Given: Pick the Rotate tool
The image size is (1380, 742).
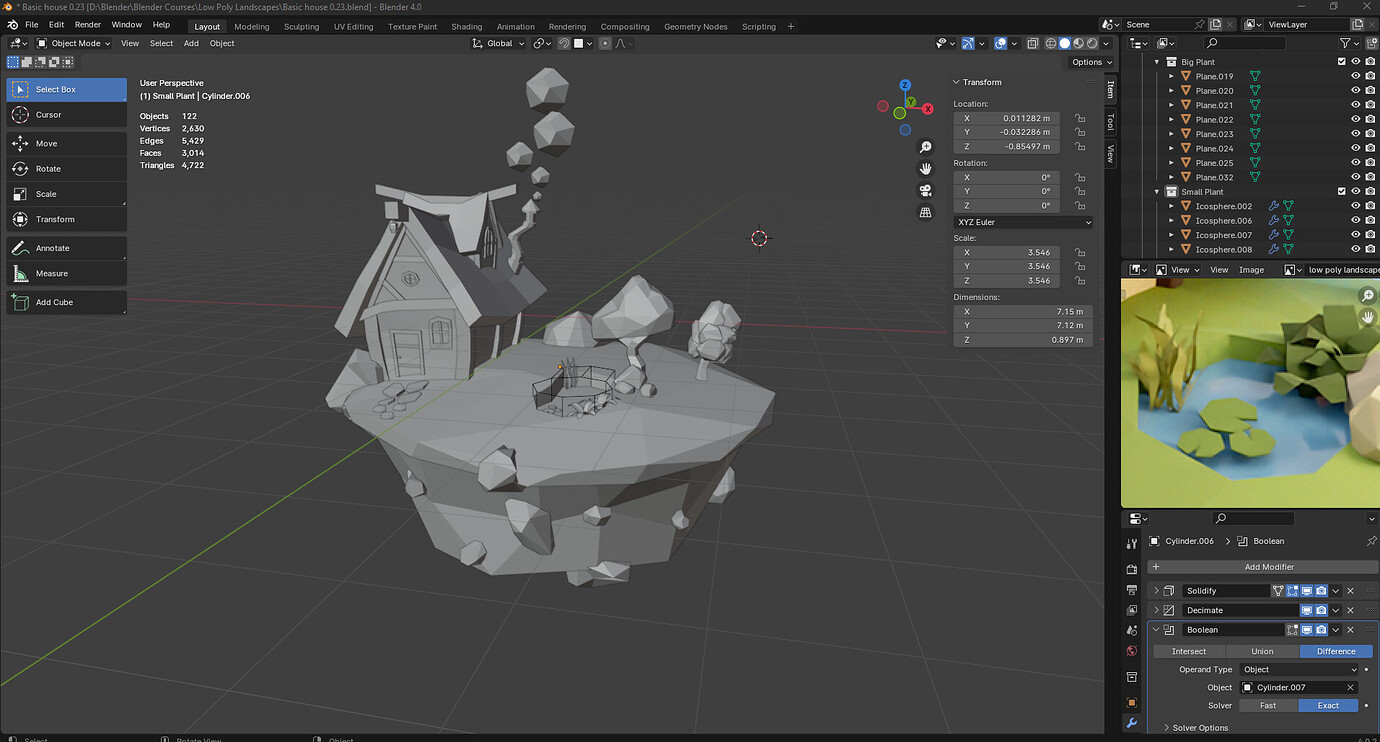Looking at the screenshot, I should 67,169.
